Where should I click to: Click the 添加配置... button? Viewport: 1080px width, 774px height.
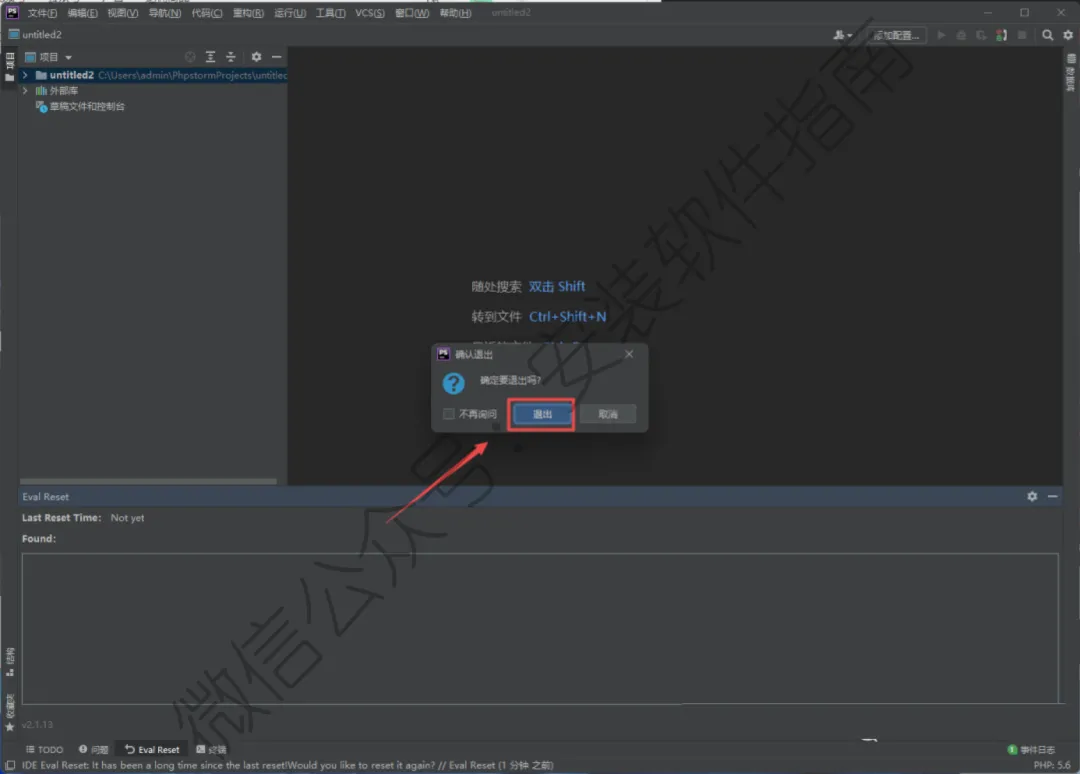[x=896, y=35]
